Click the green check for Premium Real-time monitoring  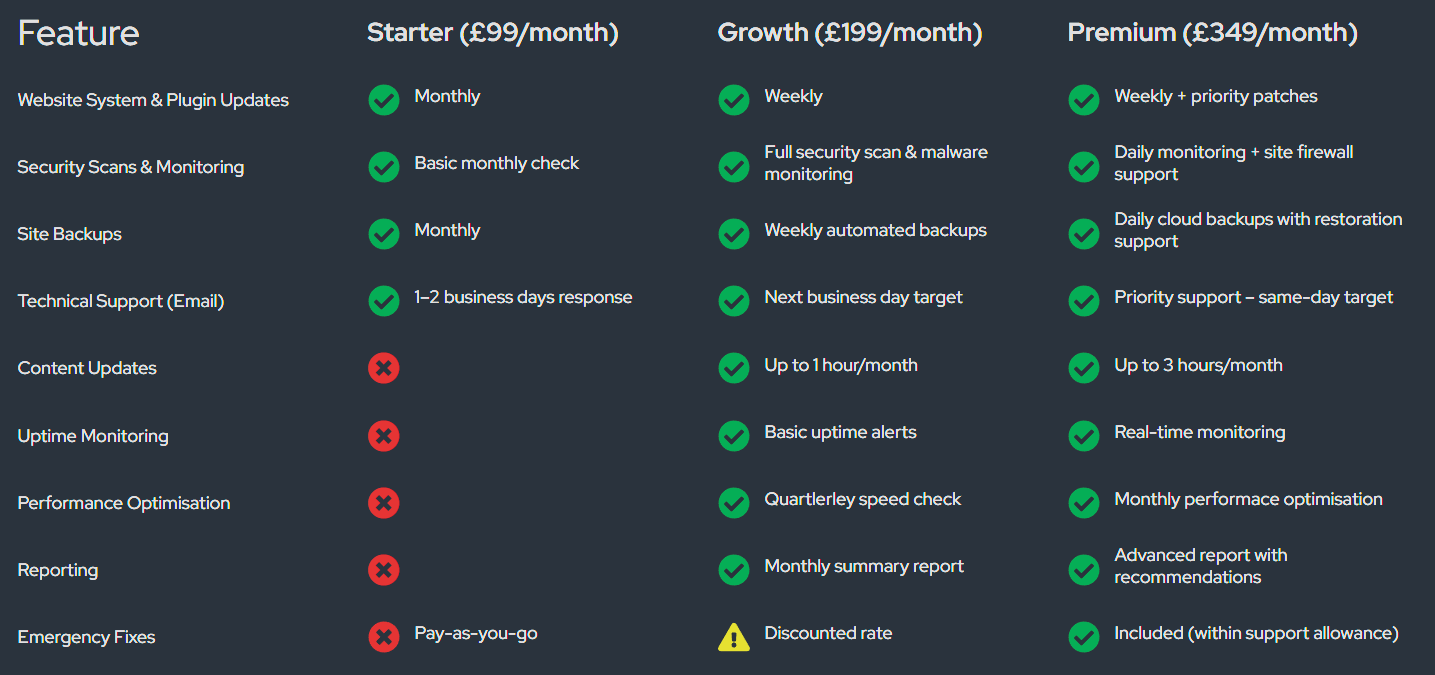[x=1084, y=436]
